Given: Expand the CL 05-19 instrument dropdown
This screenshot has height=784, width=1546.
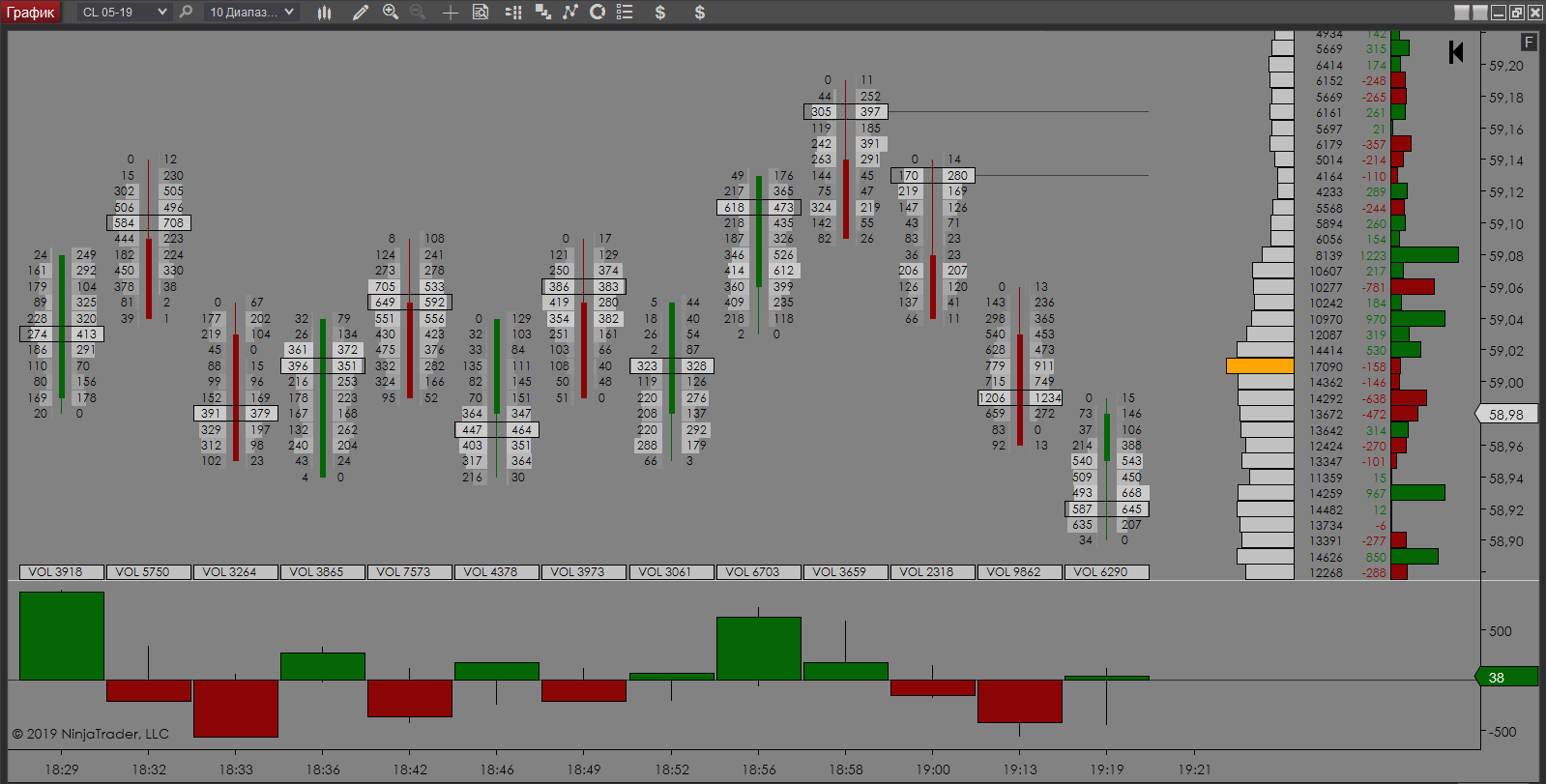Looking at the screenshot, I should coord(124,13).
